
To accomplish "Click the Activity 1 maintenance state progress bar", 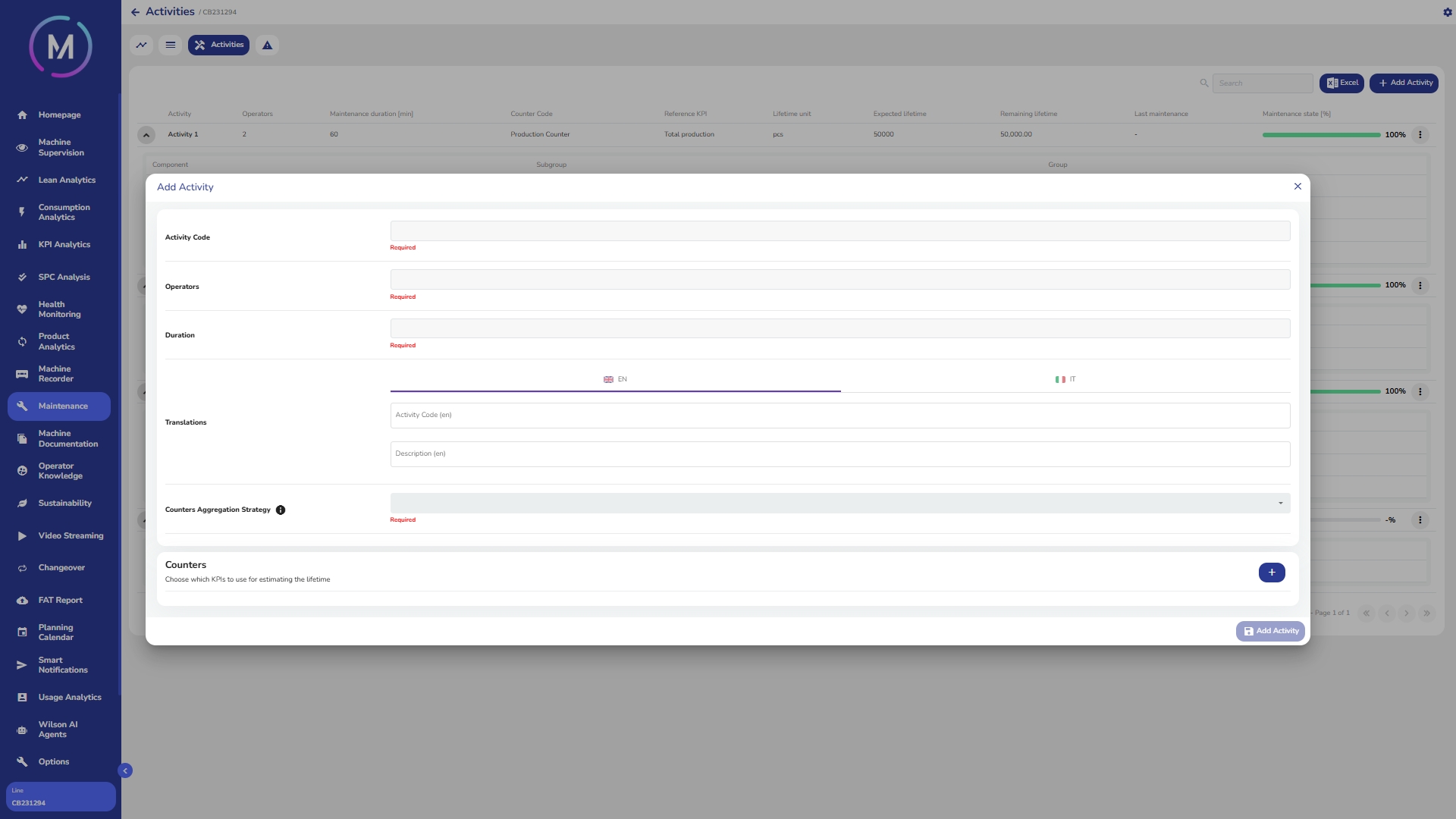I will (1321, 135).
